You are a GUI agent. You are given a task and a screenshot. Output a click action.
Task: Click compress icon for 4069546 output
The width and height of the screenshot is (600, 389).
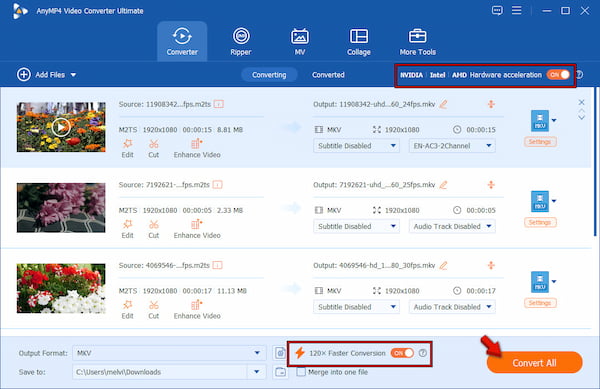[x=491, y=265]
